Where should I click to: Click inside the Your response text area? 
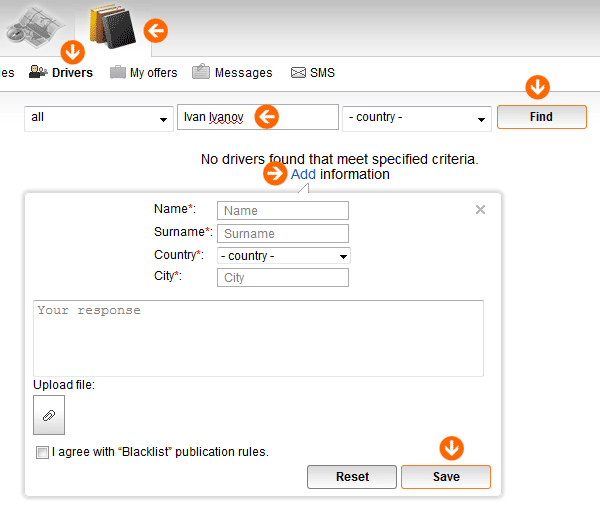click(258, 337)
